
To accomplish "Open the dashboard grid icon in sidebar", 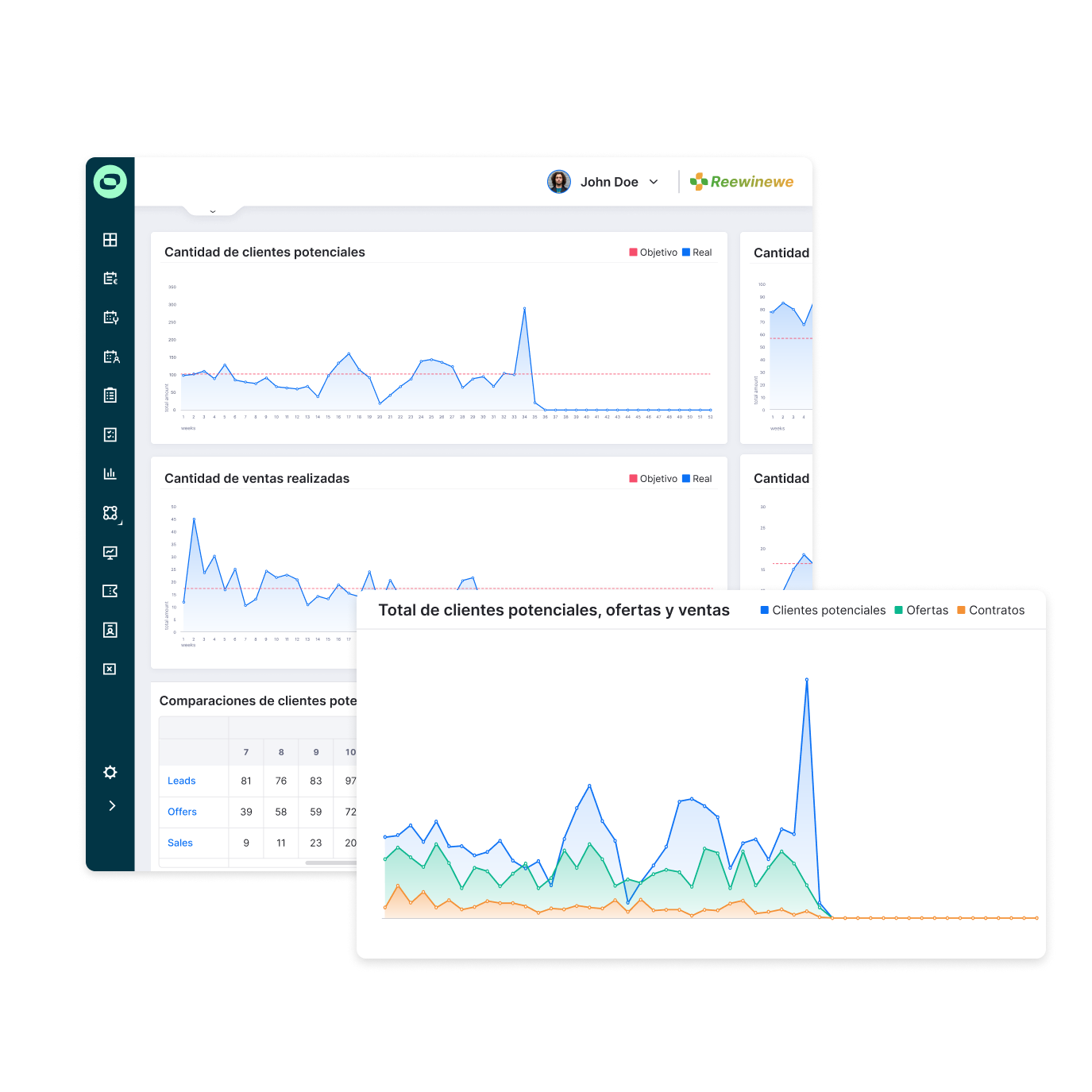I will (110, 240).
